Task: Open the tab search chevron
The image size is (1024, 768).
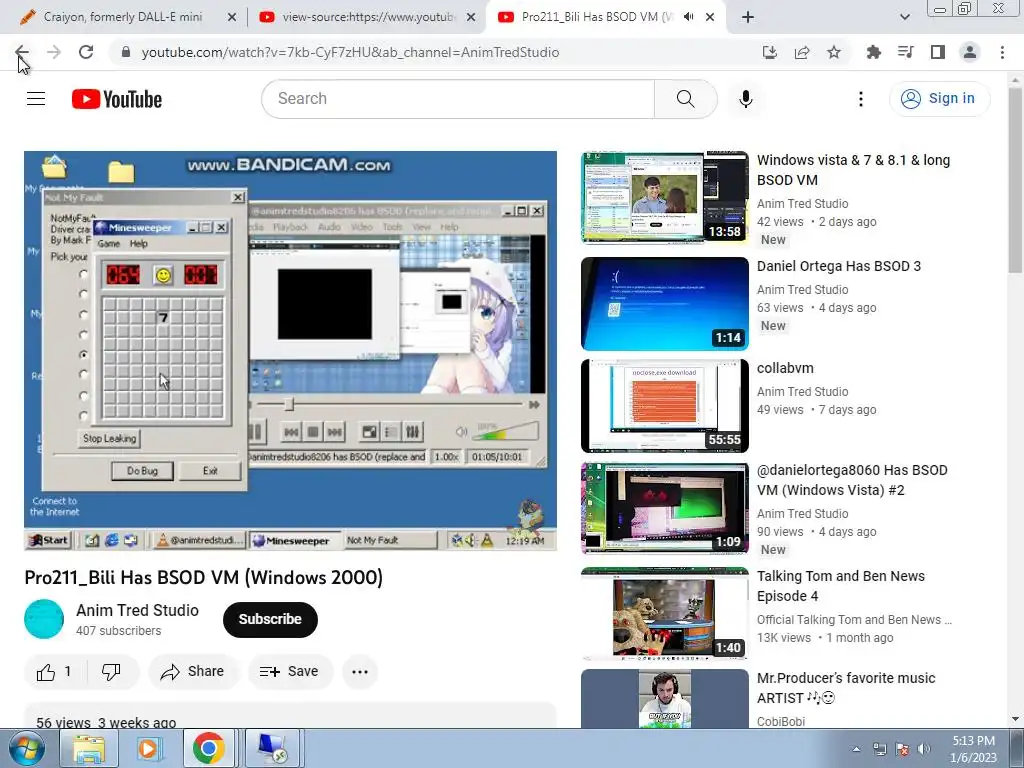Action: tap(904, 17)
